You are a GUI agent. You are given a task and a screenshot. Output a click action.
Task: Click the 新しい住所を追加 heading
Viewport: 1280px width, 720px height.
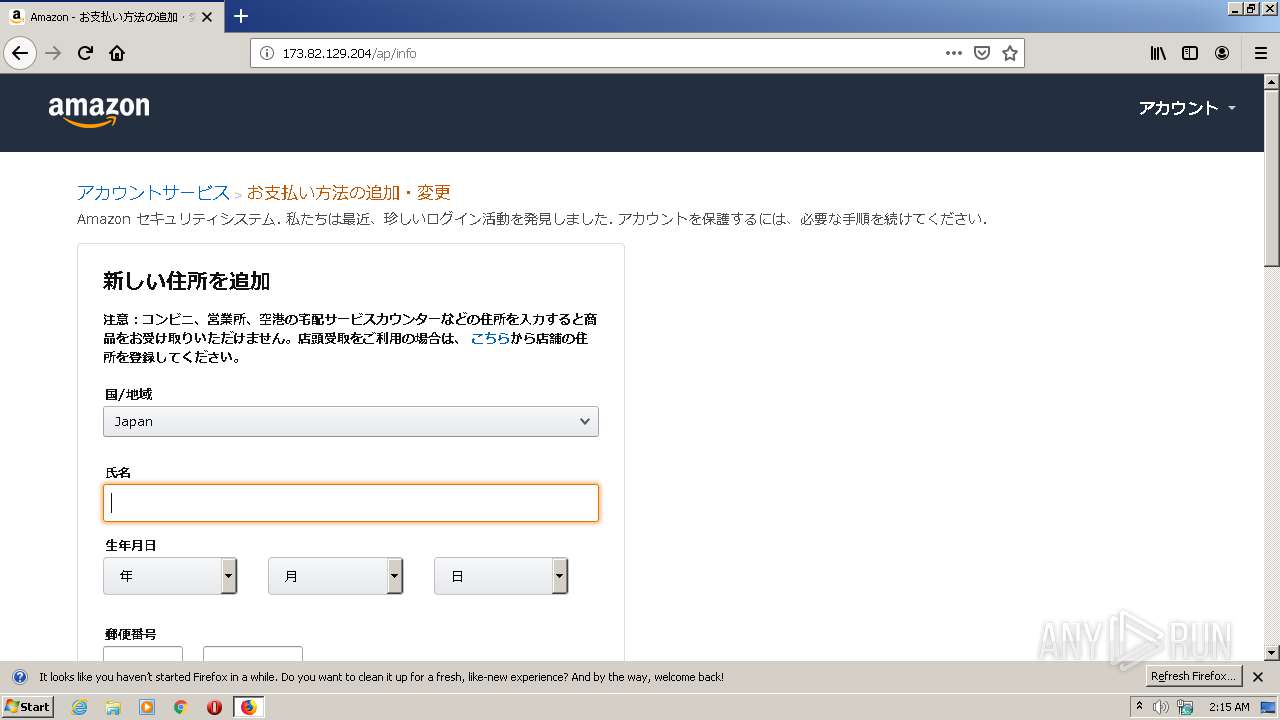pyautogui.click(x=186, y=281)
